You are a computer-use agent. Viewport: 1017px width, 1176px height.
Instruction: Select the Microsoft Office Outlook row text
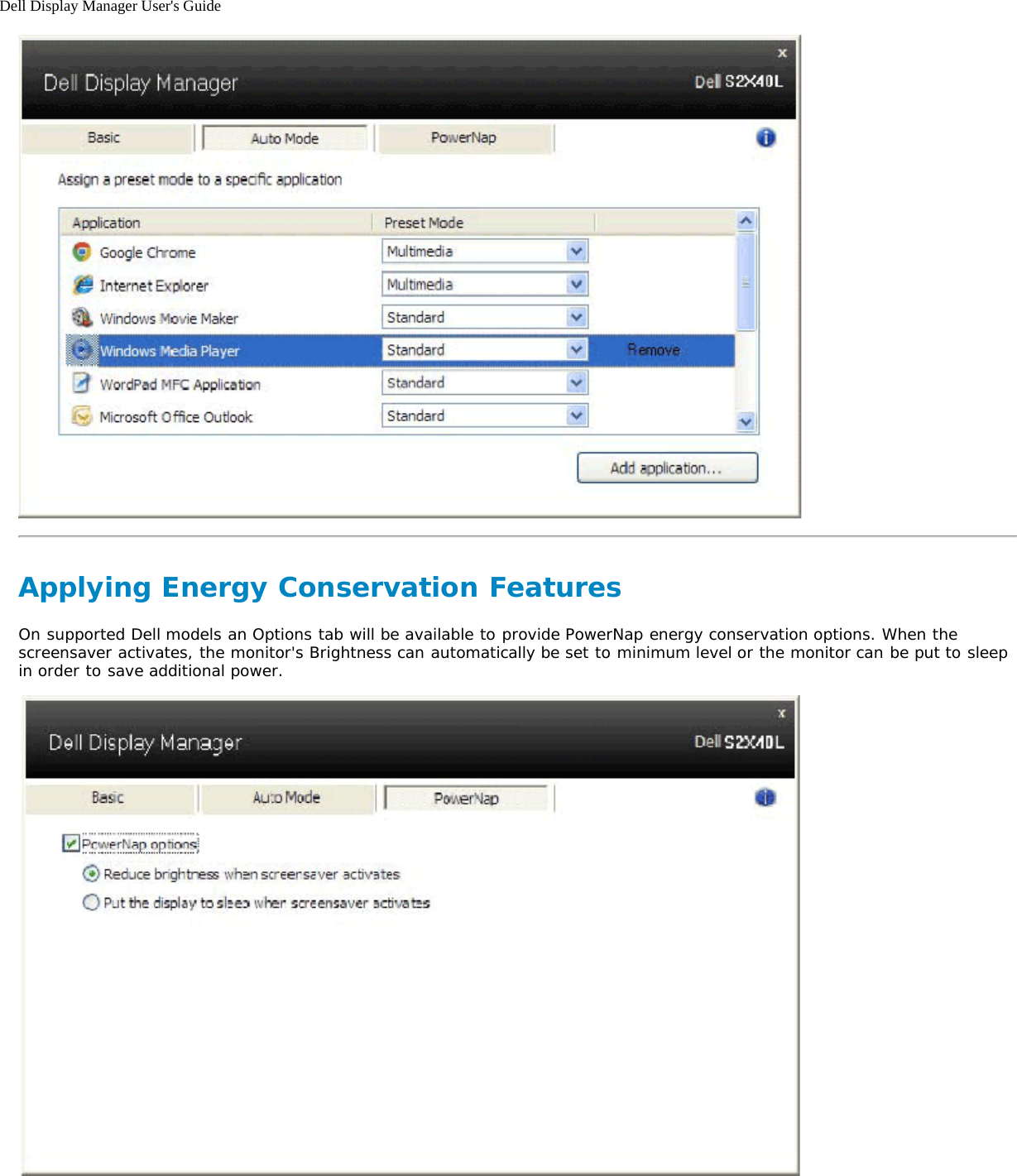176,417
